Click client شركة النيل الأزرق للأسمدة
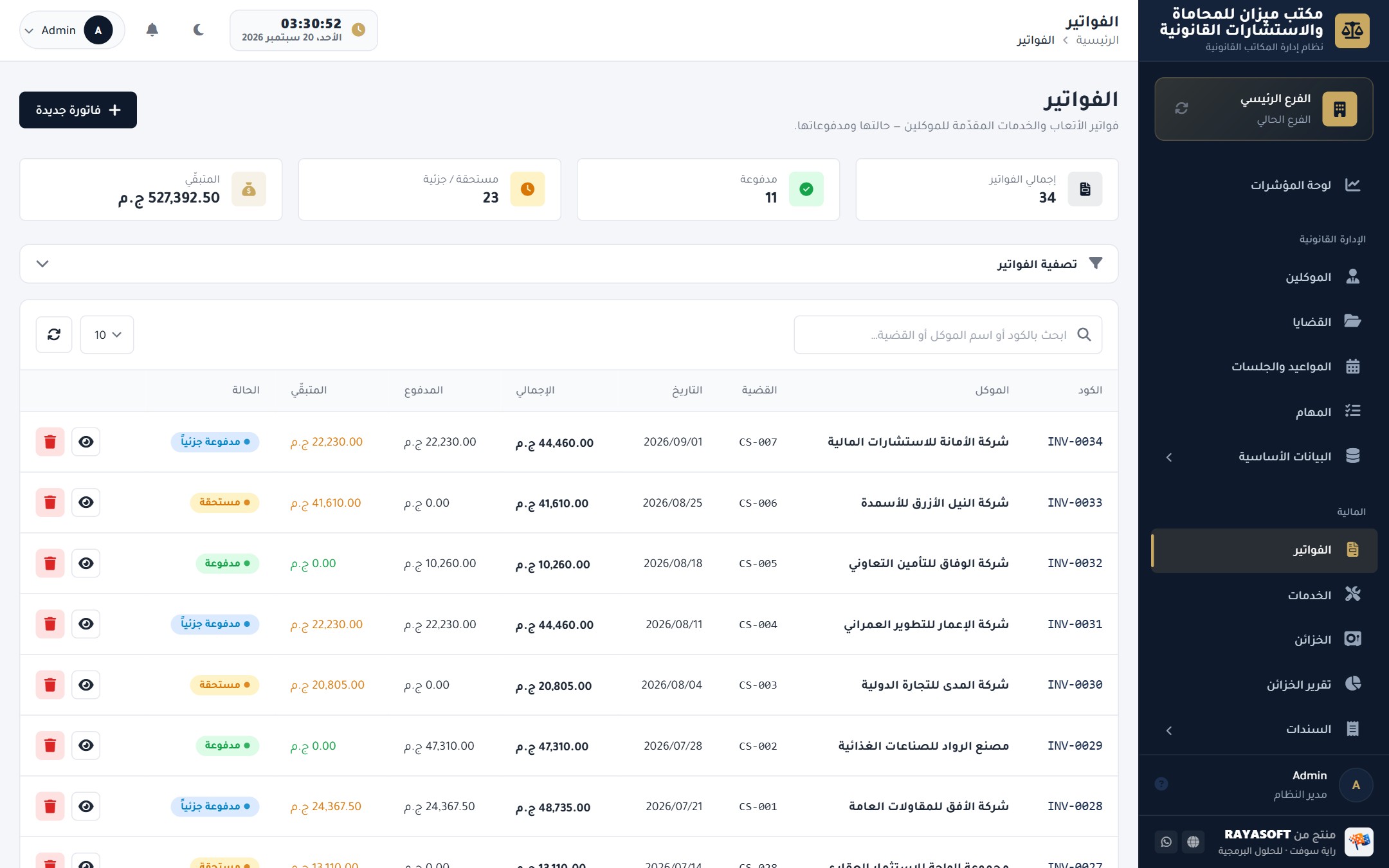1389x868 pixels. (934, 503)
